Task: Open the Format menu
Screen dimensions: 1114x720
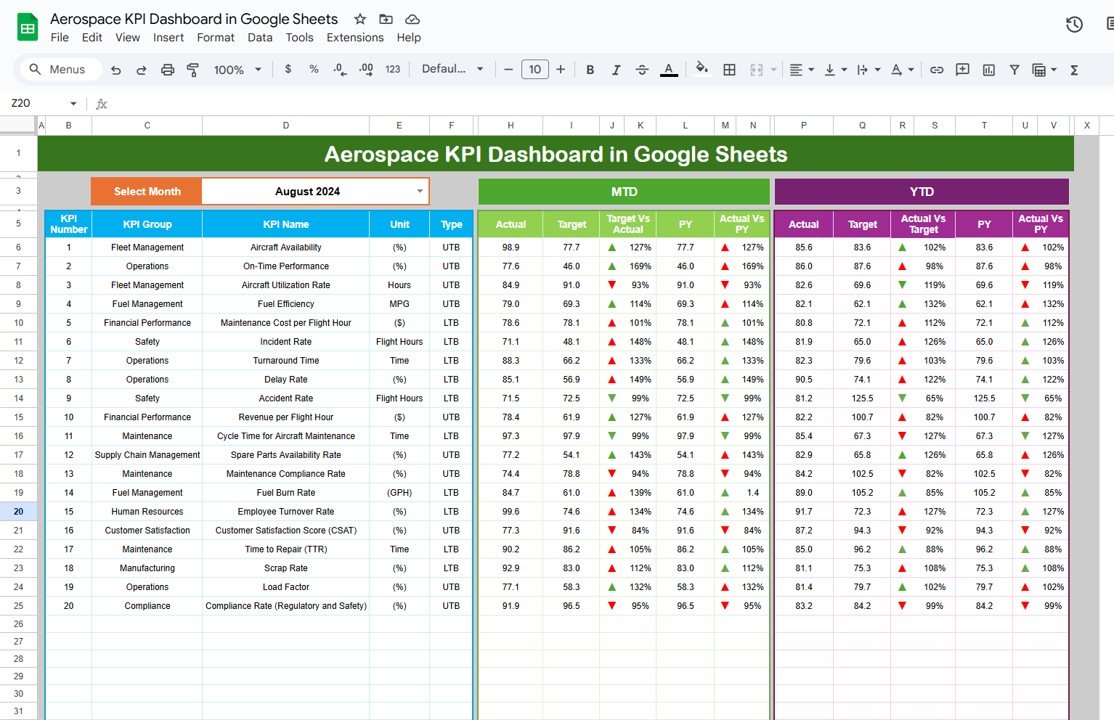Action: click(x=215, y=38)
